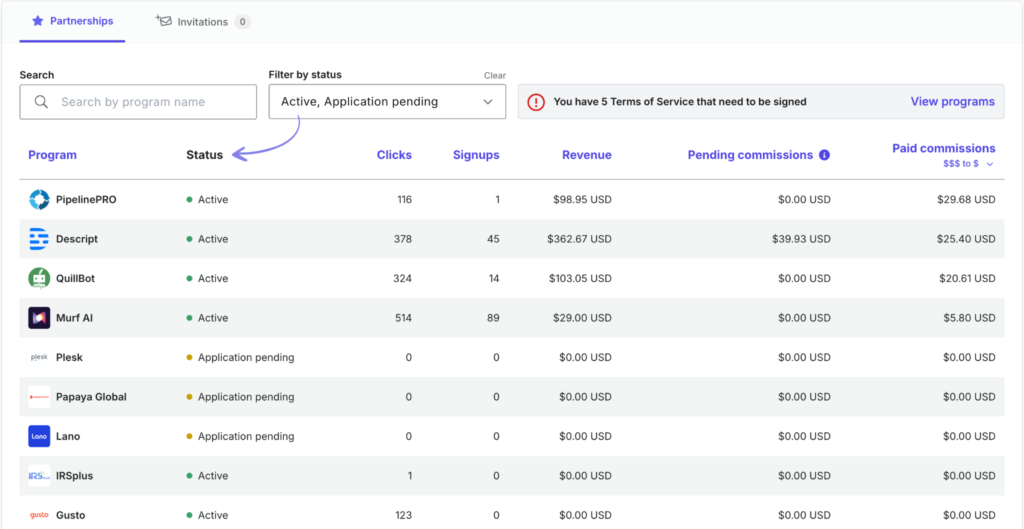The width and height of the screenshot is (1024, 529).
Task: Sort by Clicks column
Action: pos(394,155)
